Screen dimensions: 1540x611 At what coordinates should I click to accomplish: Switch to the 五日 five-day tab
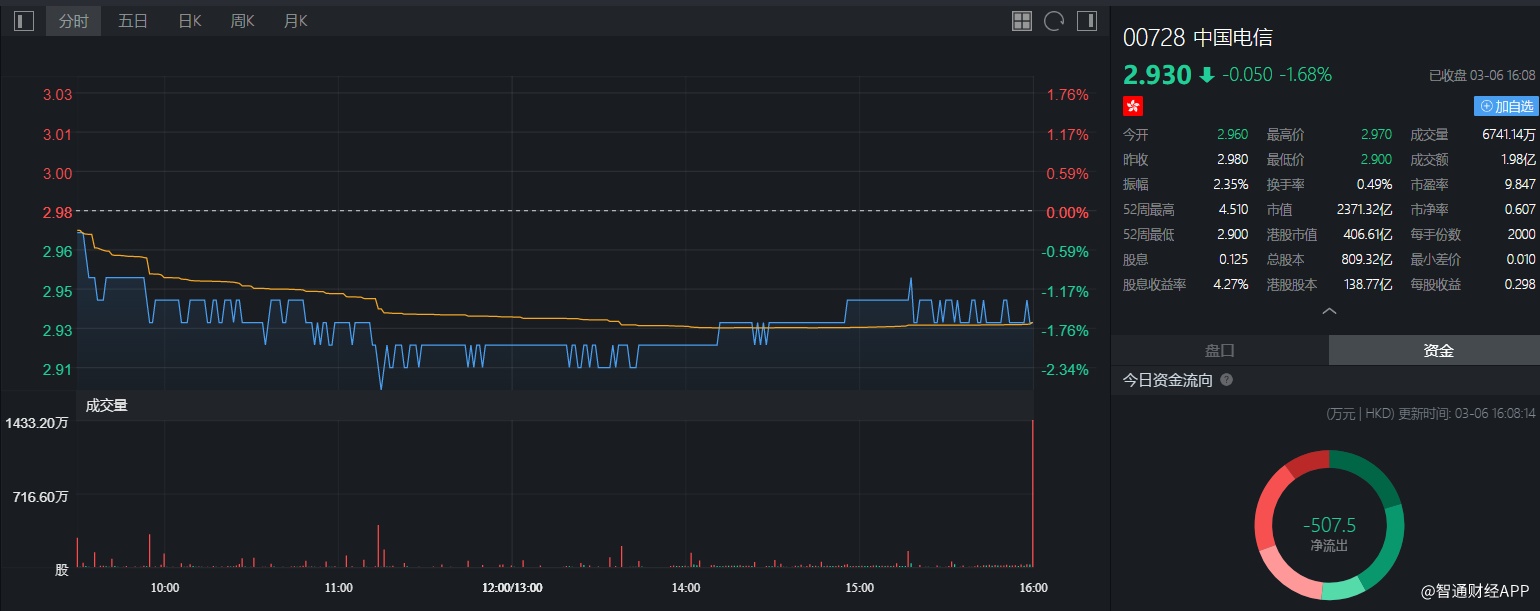(x=133, y=21)
